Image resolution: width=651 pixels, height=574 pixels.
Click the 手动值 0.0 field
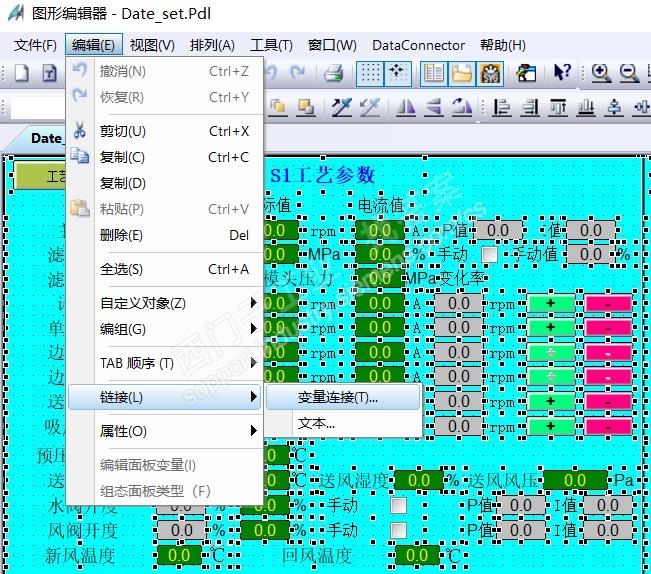pos(591,254)
